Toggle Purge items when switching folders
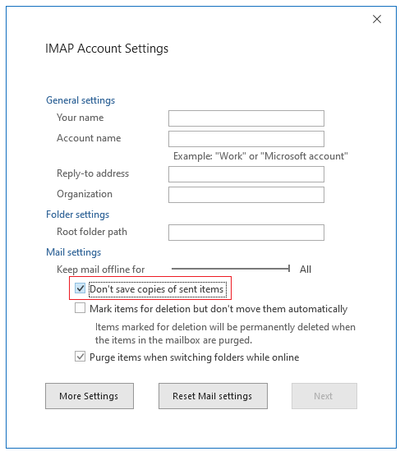Screen dimensions: 400x452 pyautogui.click(x=80, y=357)
